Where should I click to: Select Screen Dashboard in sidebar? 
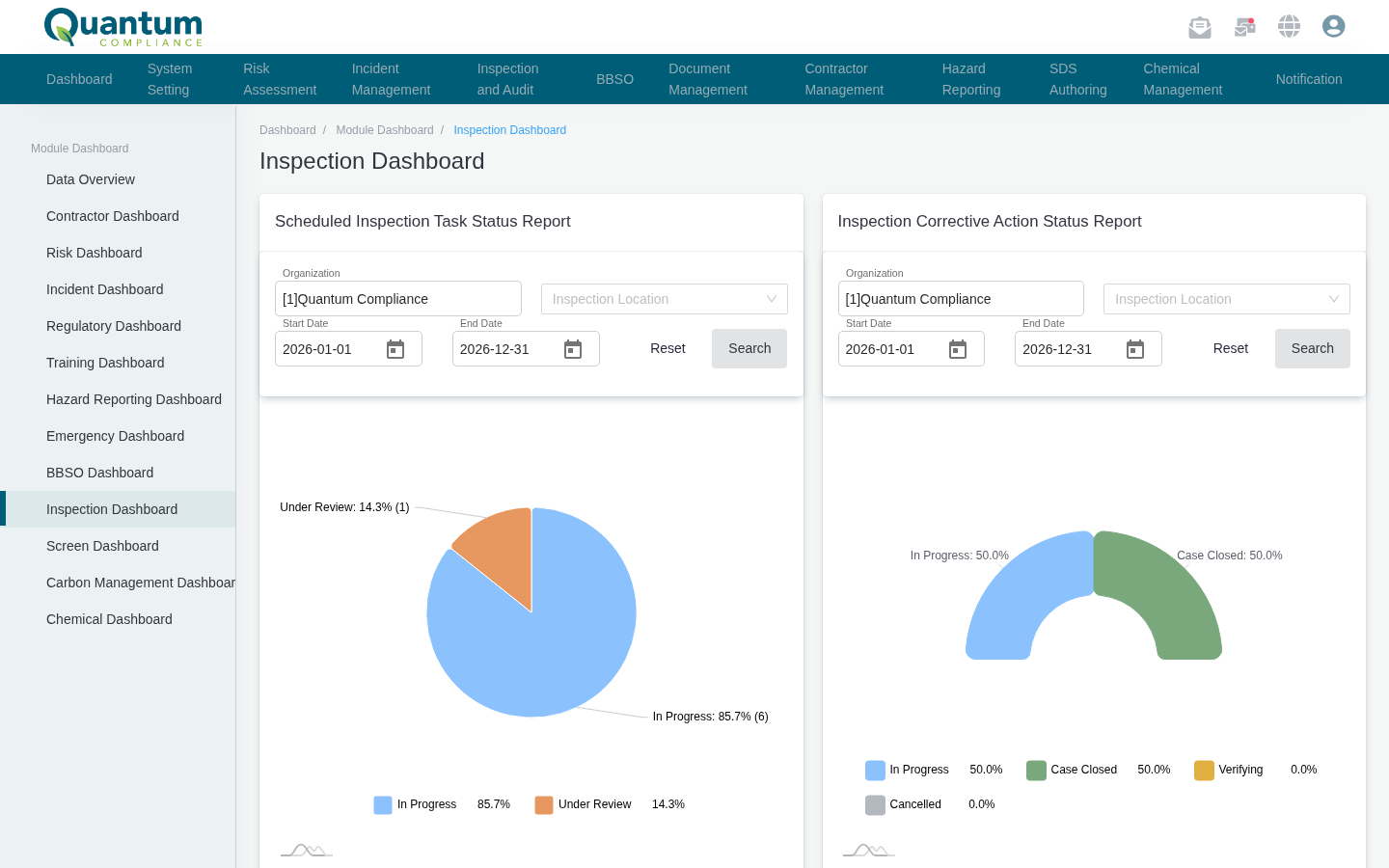118,546
